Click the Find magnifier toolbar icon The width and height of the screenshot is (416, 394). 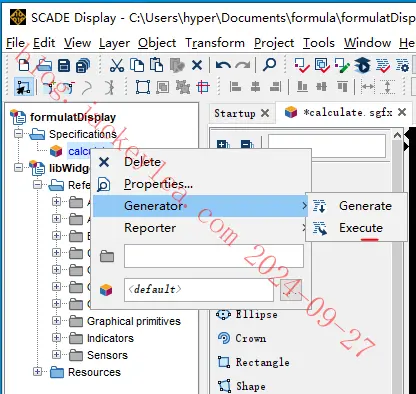pos(269,65)
